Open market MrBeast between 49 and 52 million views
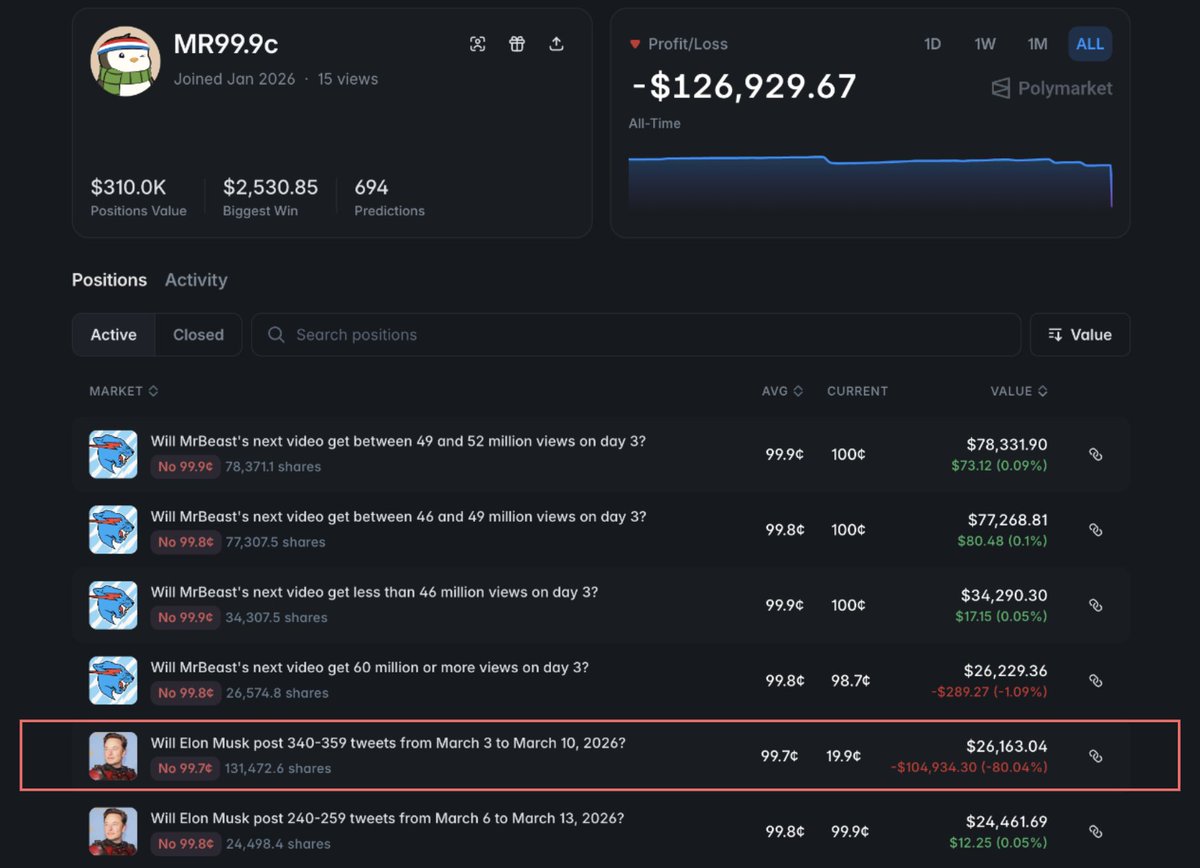1200x868 pixels. point(398,441)
